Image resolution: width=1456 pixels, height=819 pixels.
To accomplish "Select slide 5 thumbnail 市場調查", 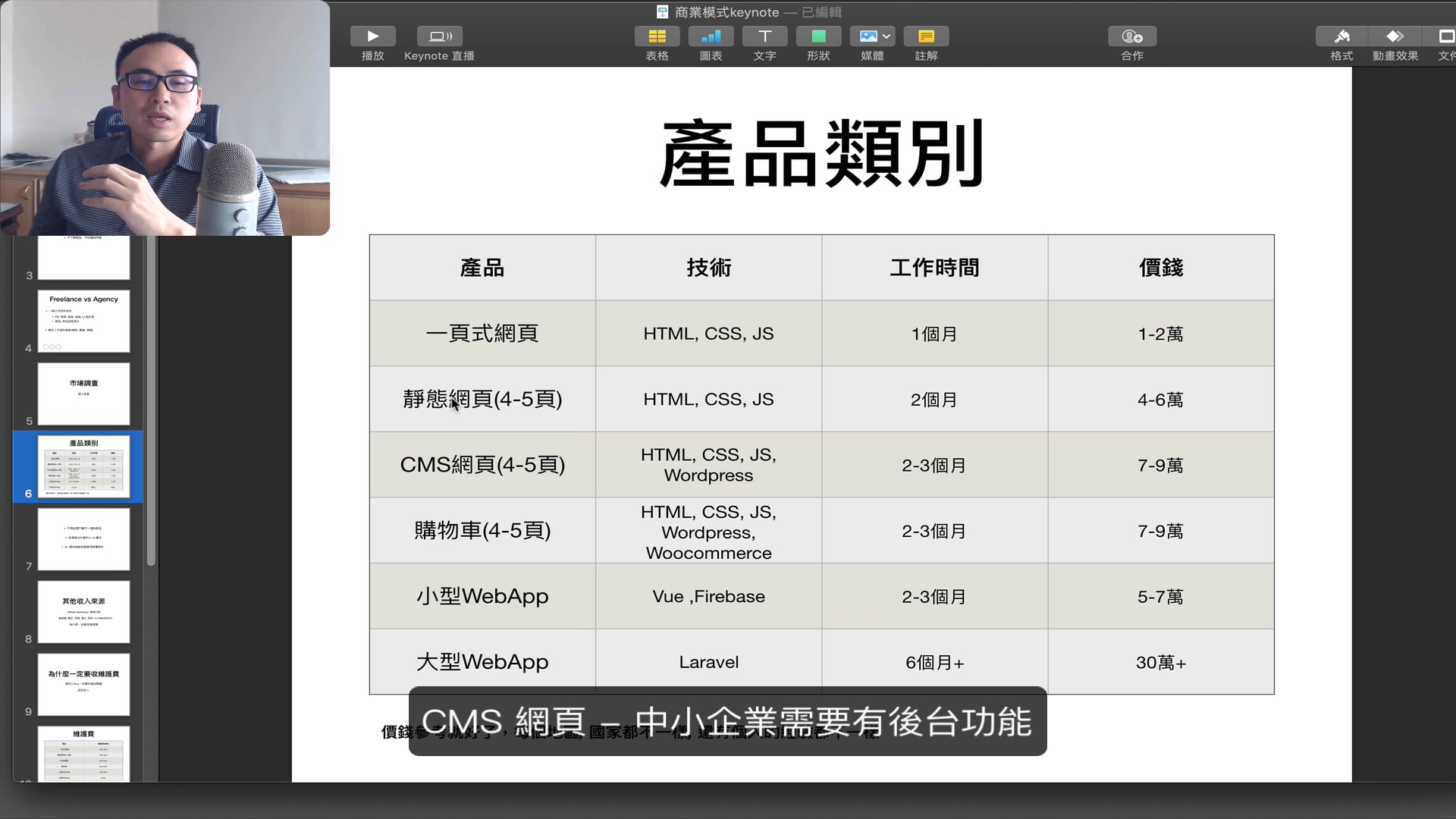I will [x=83, y=394].
